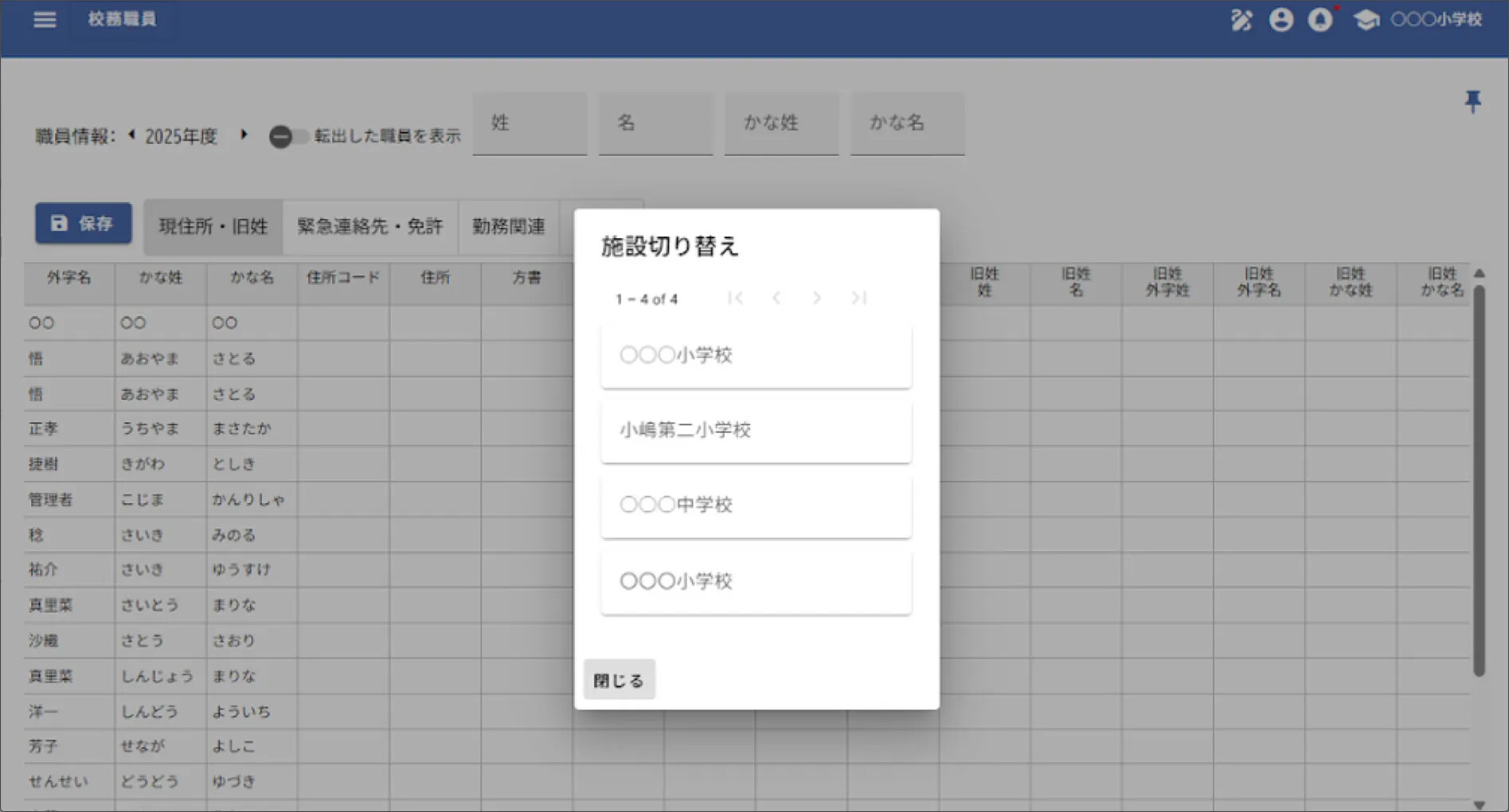This screenshot has width=1509, height=812.
Task: Open the notifications bell with red badge
Action: point(1321,20)
